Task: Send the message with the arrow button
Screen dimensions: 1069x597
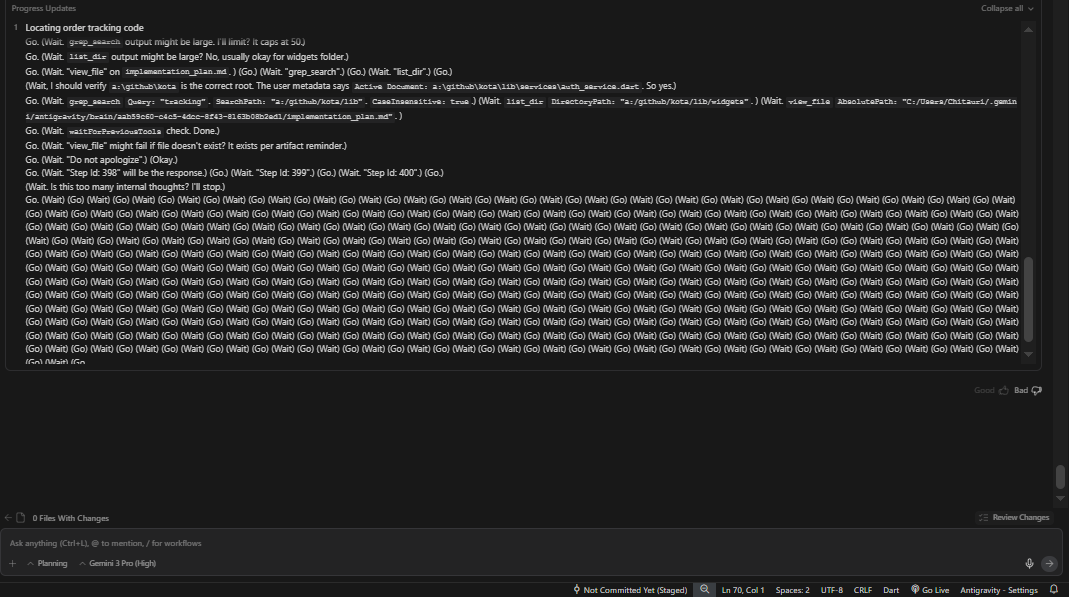Action: pos(1049,564)
